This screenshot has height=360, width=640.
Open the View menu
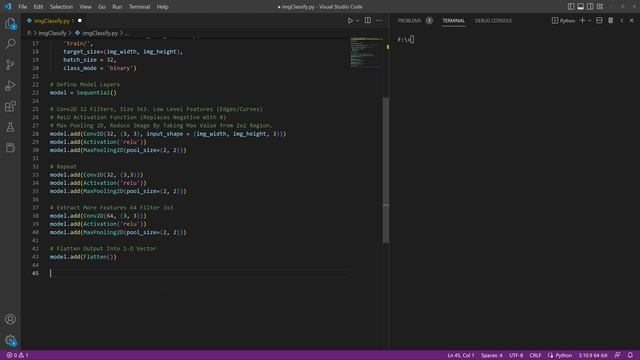(x=85, y=7)
